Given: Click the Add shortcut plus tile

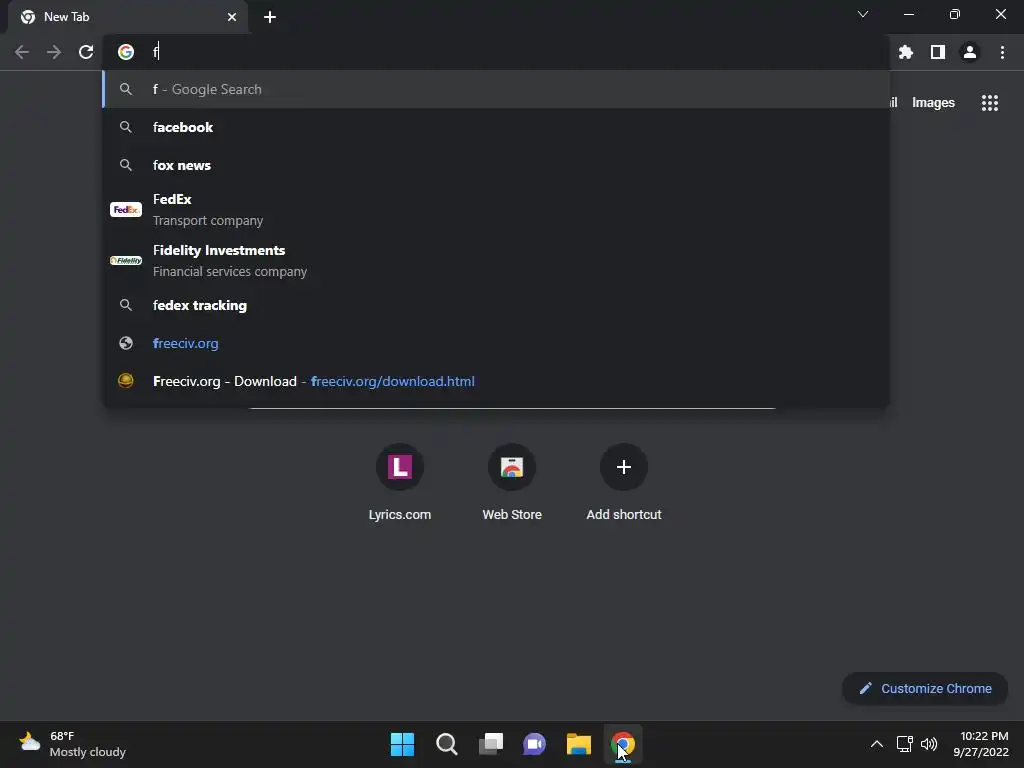Looking at the screenshot, I should [624, 483].
